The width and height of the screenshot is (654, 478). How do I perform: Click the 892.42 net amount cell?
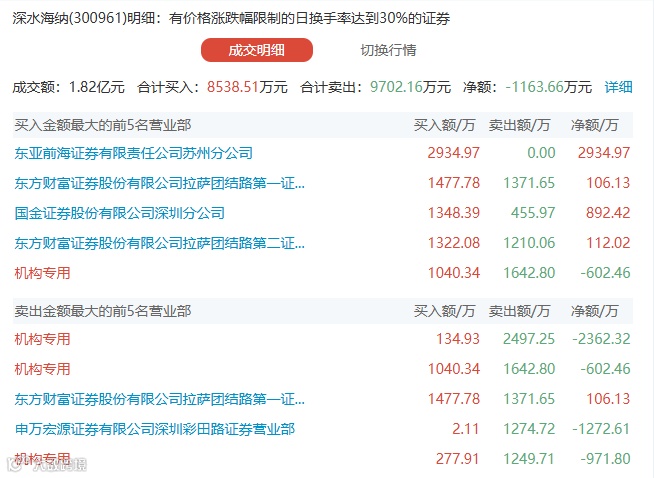click(608, 213)
